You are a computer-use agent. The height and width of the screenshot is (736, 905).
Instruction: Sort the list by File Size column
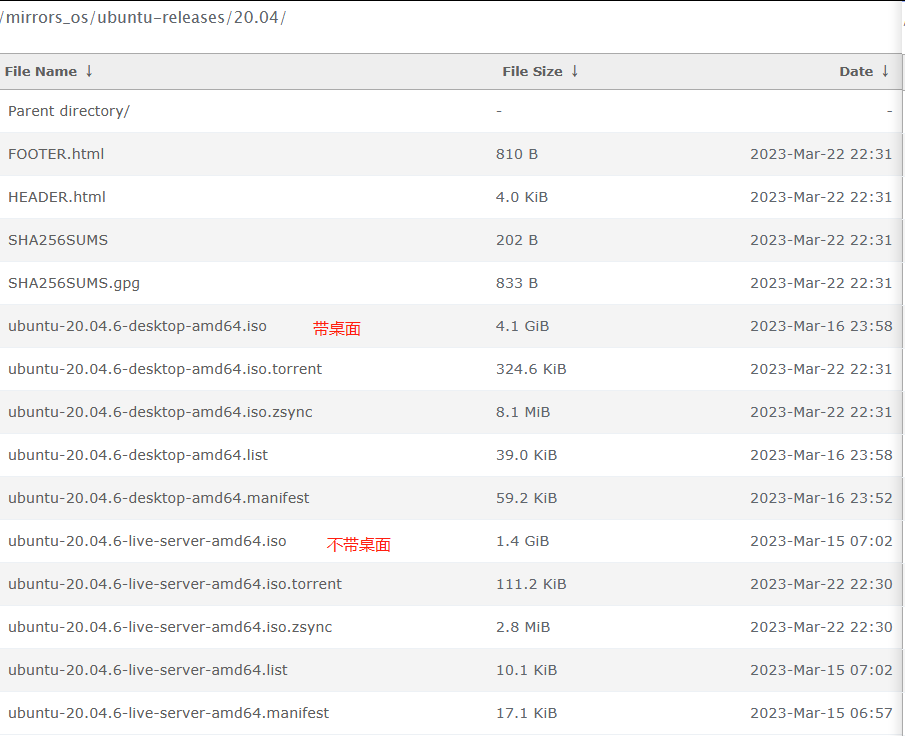pyautogui.click(x=532, y=72)
